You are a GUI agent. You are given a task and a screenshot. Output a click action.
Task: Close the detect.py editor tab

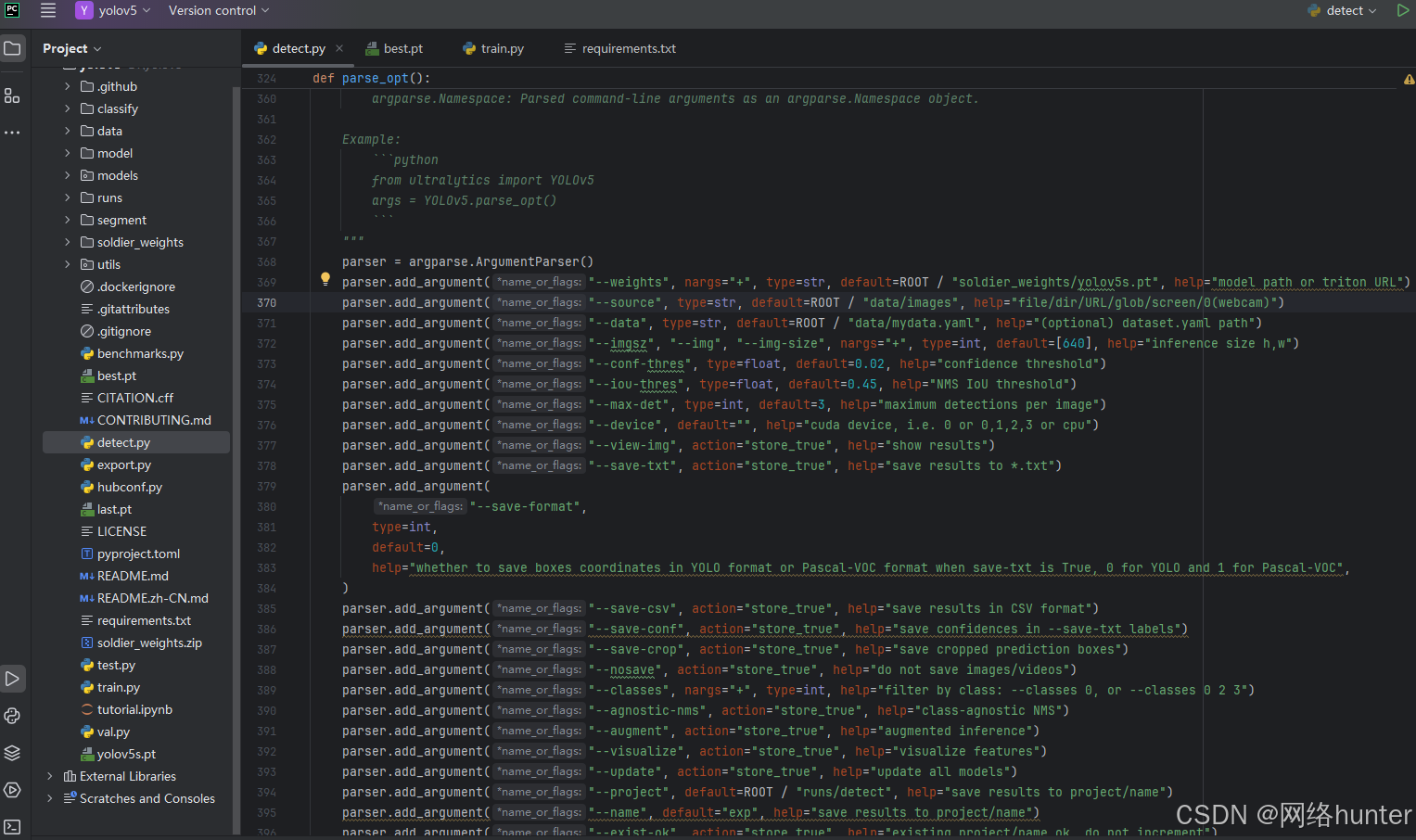pos(339,48)
